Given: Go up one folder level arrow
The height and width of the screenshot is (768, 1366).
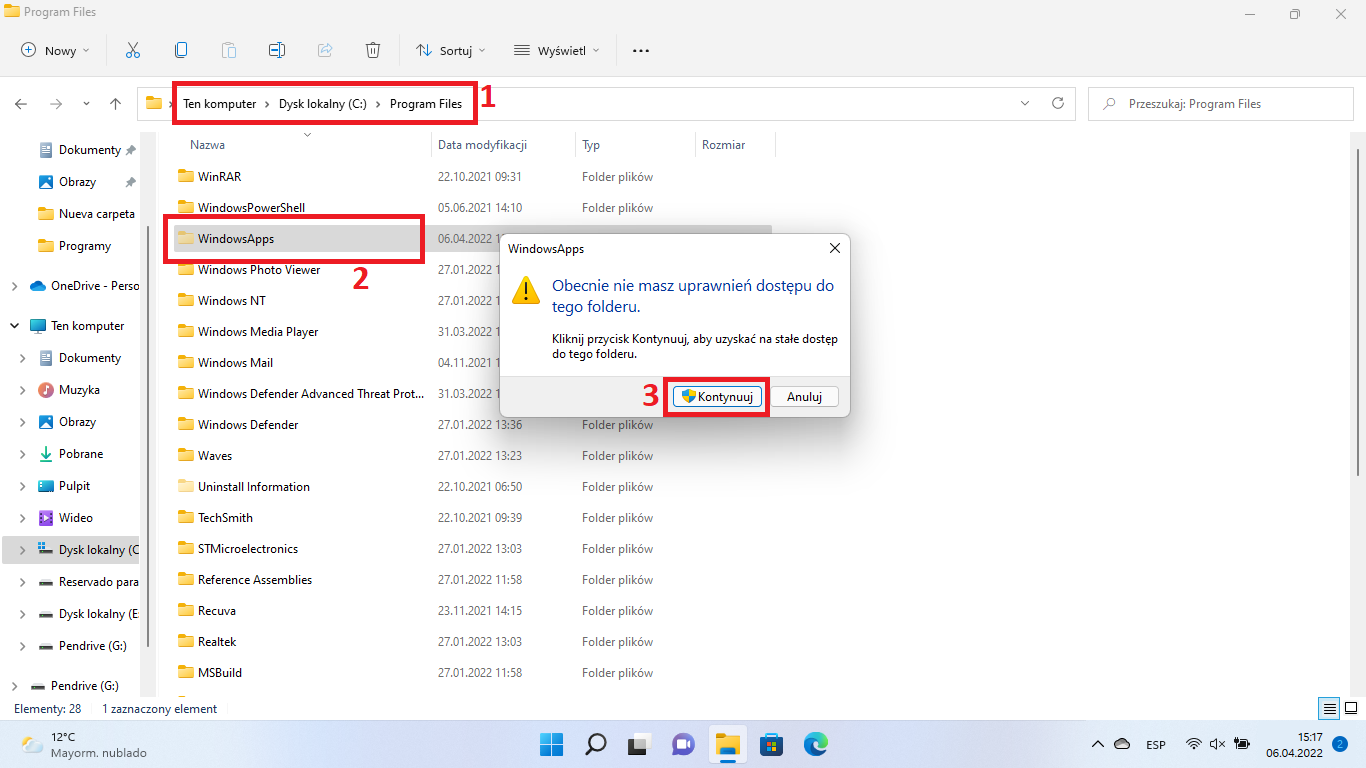Looking at the screenshot, I should tap(116, 103).
